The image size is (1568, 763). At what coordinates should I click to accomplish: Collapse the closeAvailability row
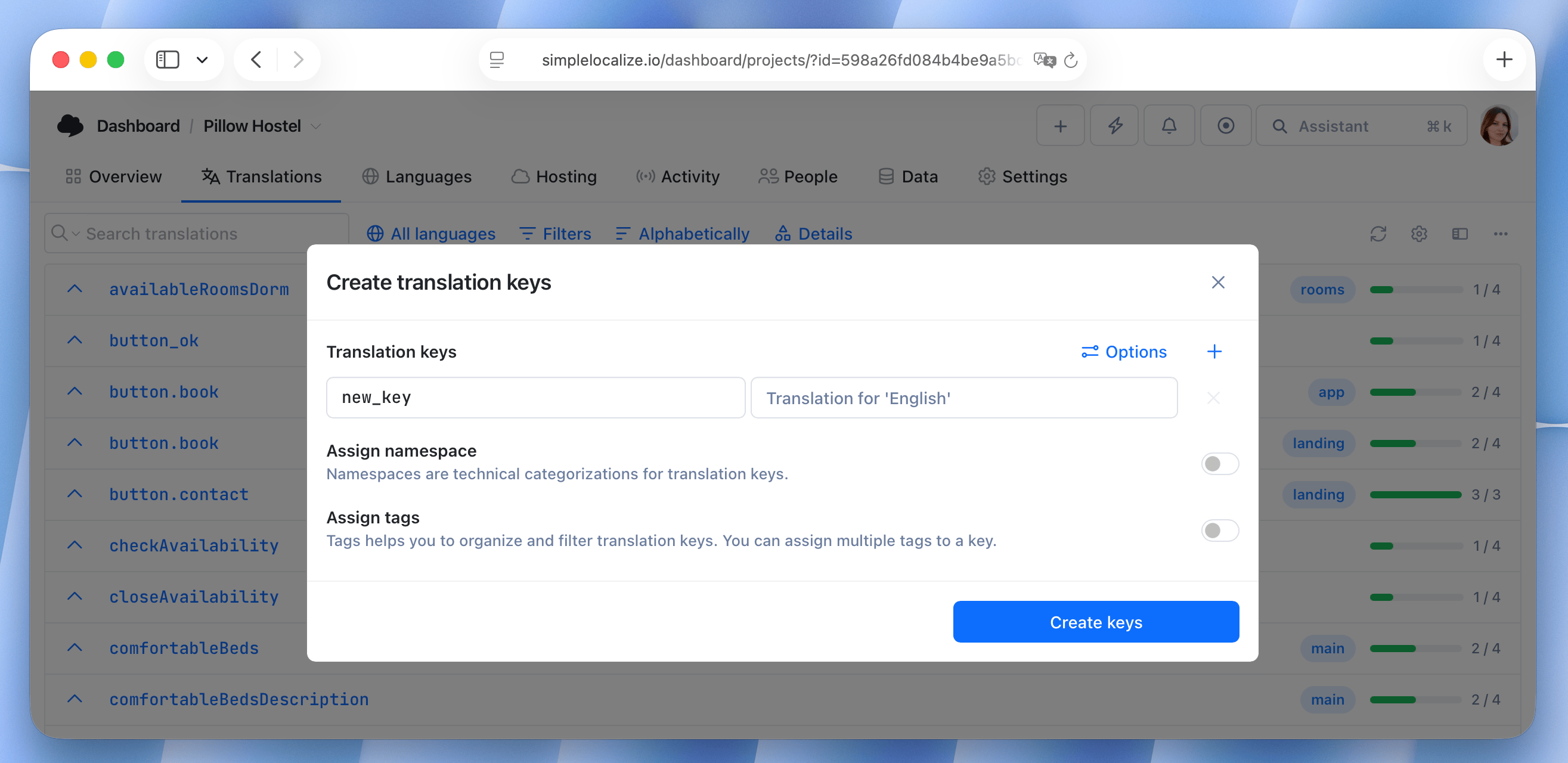75,596
